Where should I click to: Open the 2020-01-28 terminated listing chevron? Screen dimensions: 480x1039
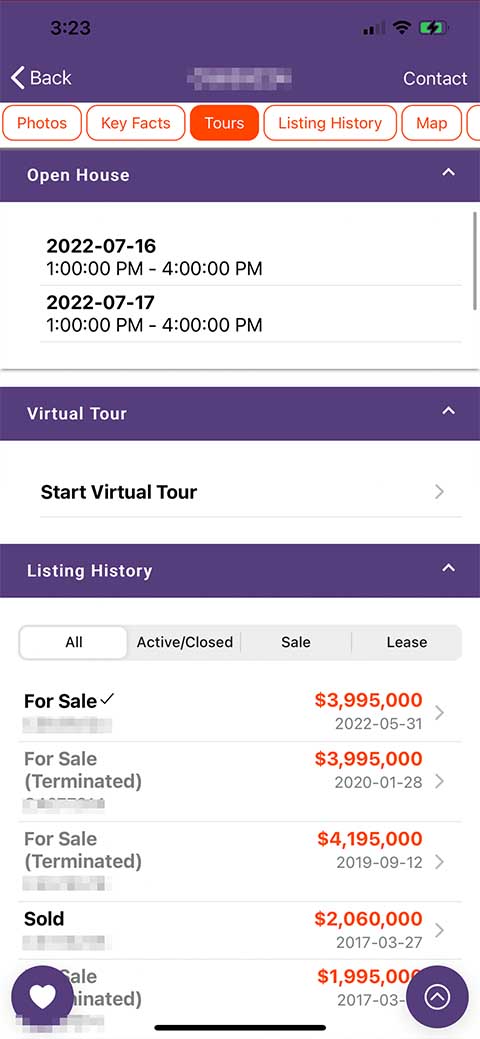click(x=439, y=782)
